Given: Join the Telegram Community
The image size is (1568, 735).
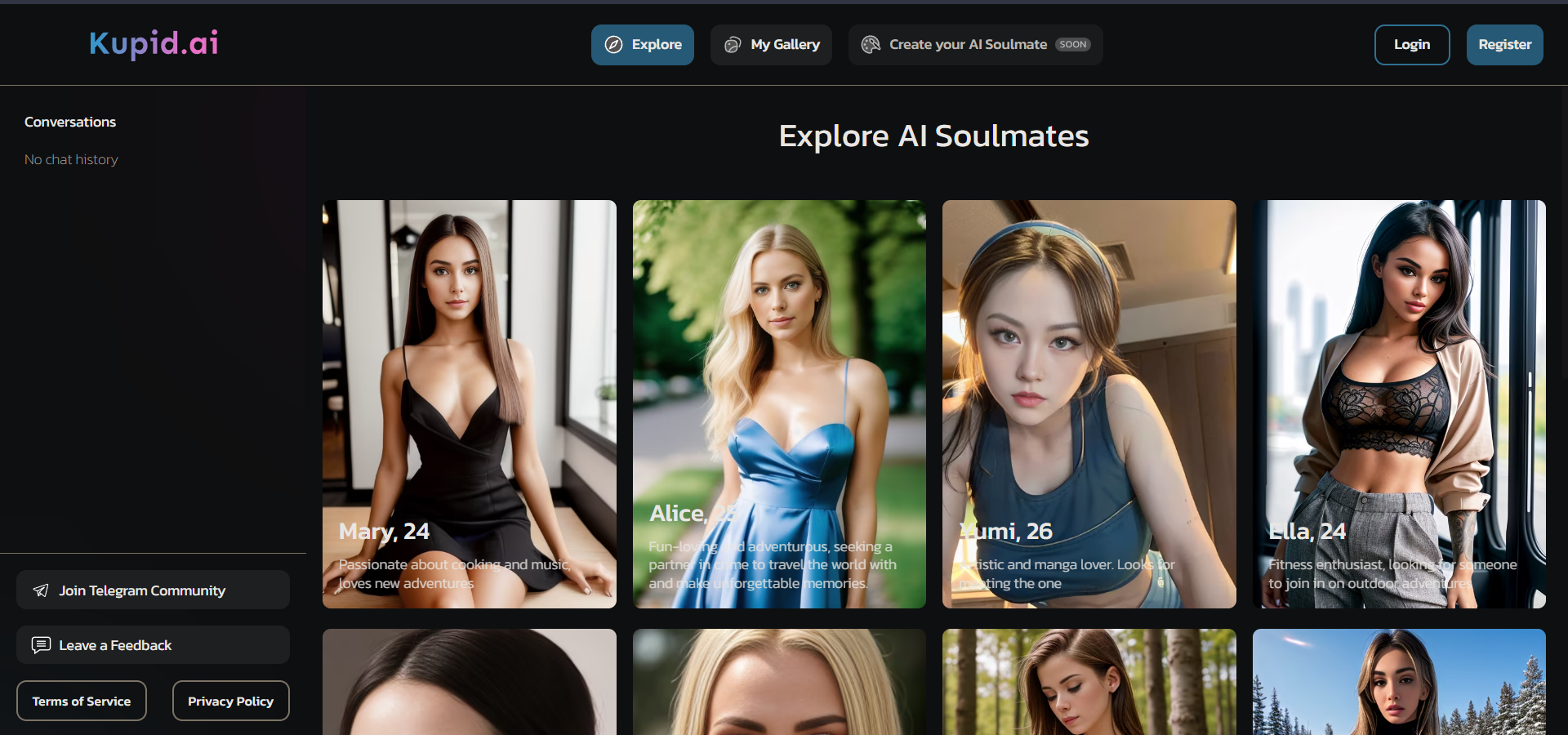Looking at the screenshot, I should click(x=153, y=590).
